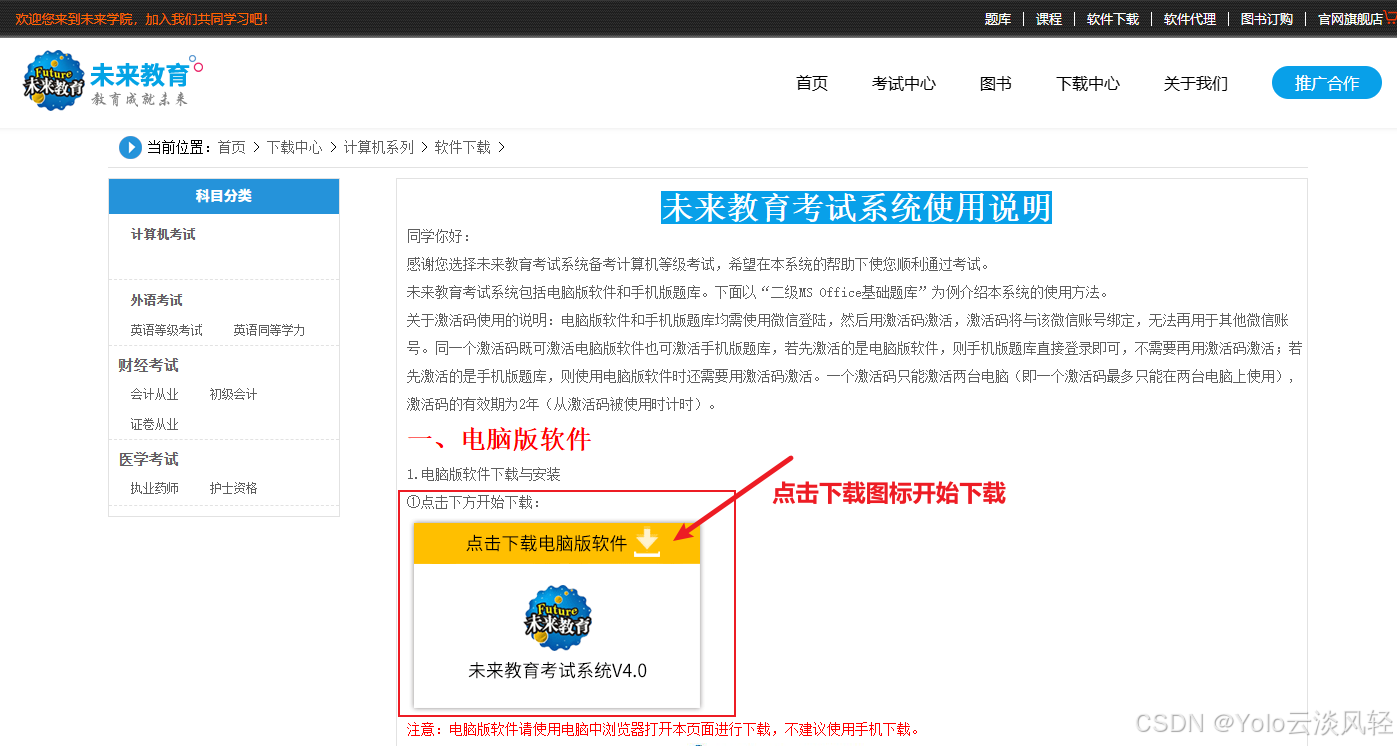Open the 英语同等学力 subcategory
The height and width of the screenshot is (746, 1397).
[269, 330]
